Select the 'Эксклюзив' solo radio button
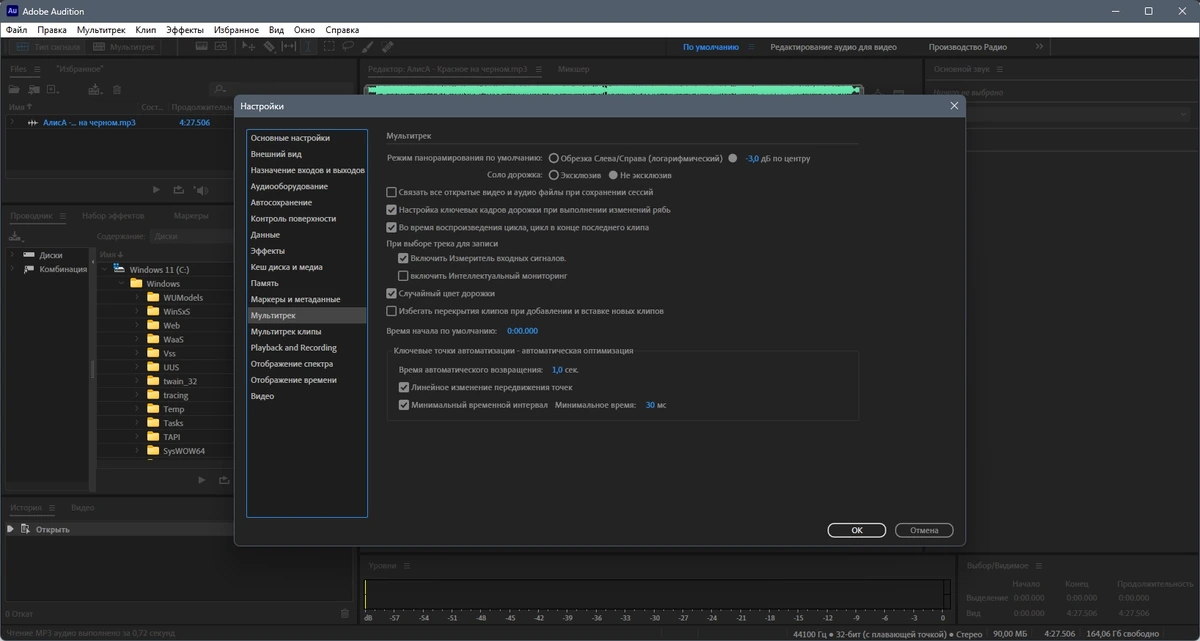Viewport: 1200px width, 641px height. [x=554, y=174]
